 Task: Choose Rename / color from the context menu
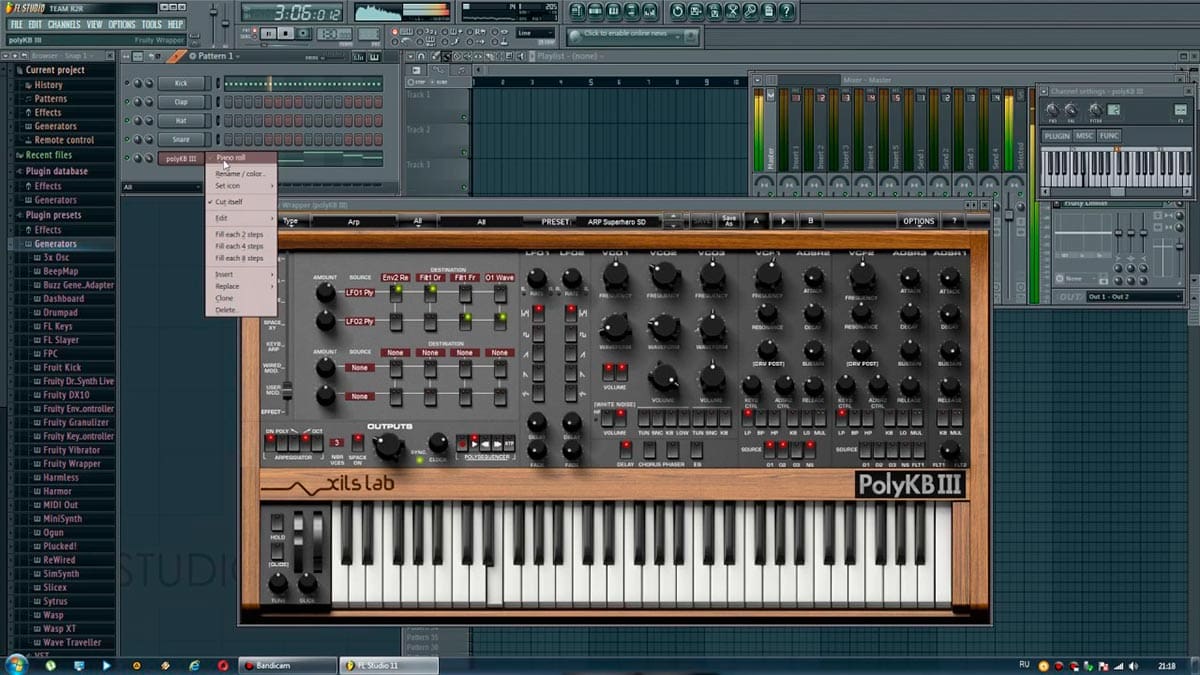[x=240, y=174]
